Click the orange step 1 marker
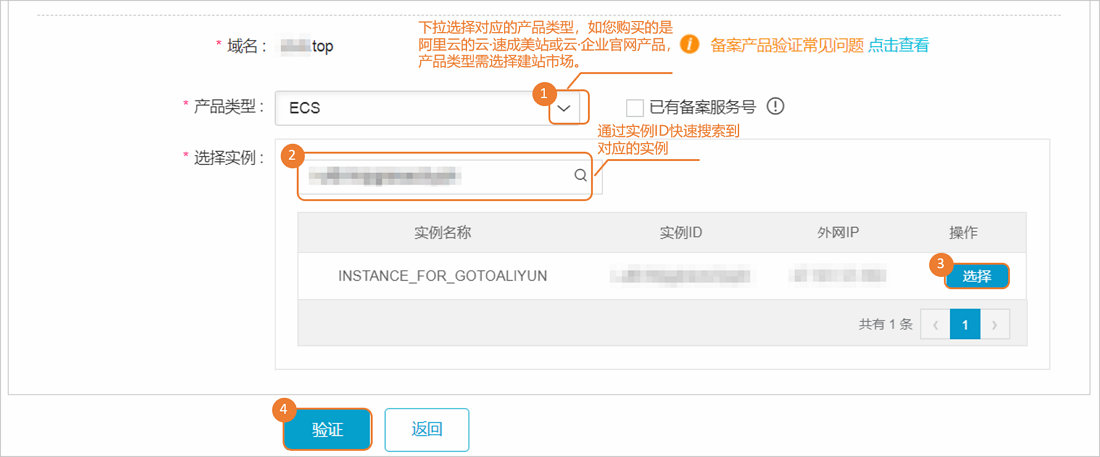This screenshot has height=457, width=1100. (x=544, y=93)
